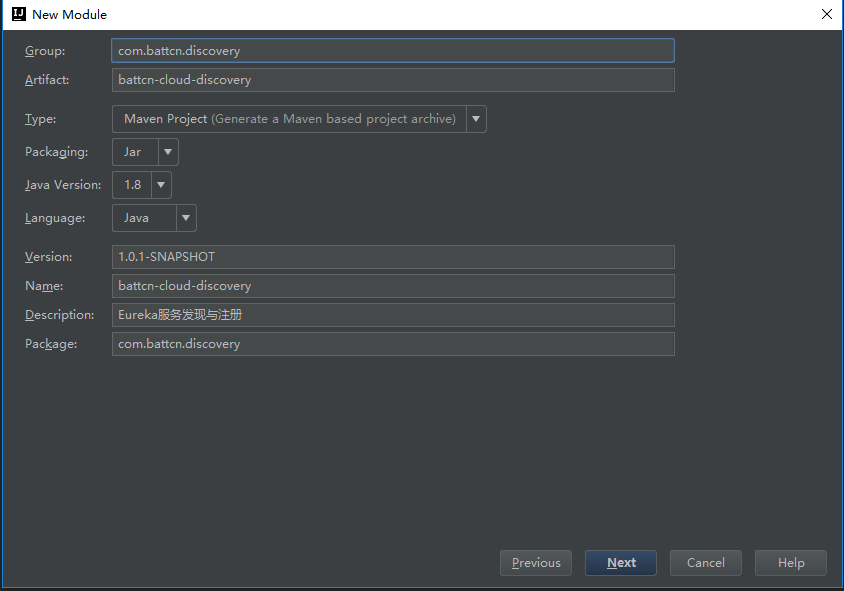Expand the Packaging dropdown arrow
This screenshot has width=844, height=591.
coord(168,152)
